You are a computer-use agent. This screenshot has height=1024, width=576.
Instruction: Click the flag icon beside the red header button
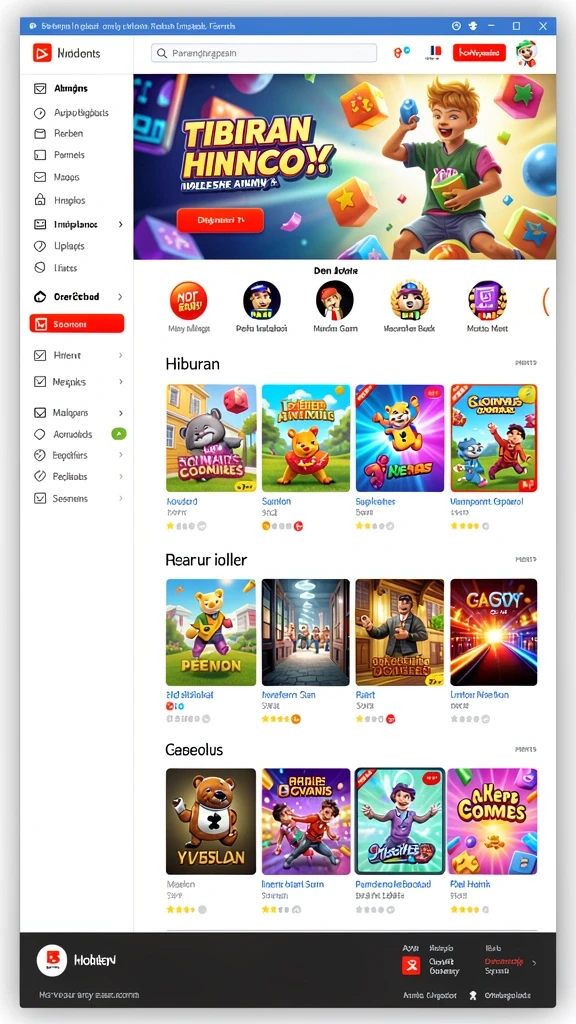click(434, 52)
